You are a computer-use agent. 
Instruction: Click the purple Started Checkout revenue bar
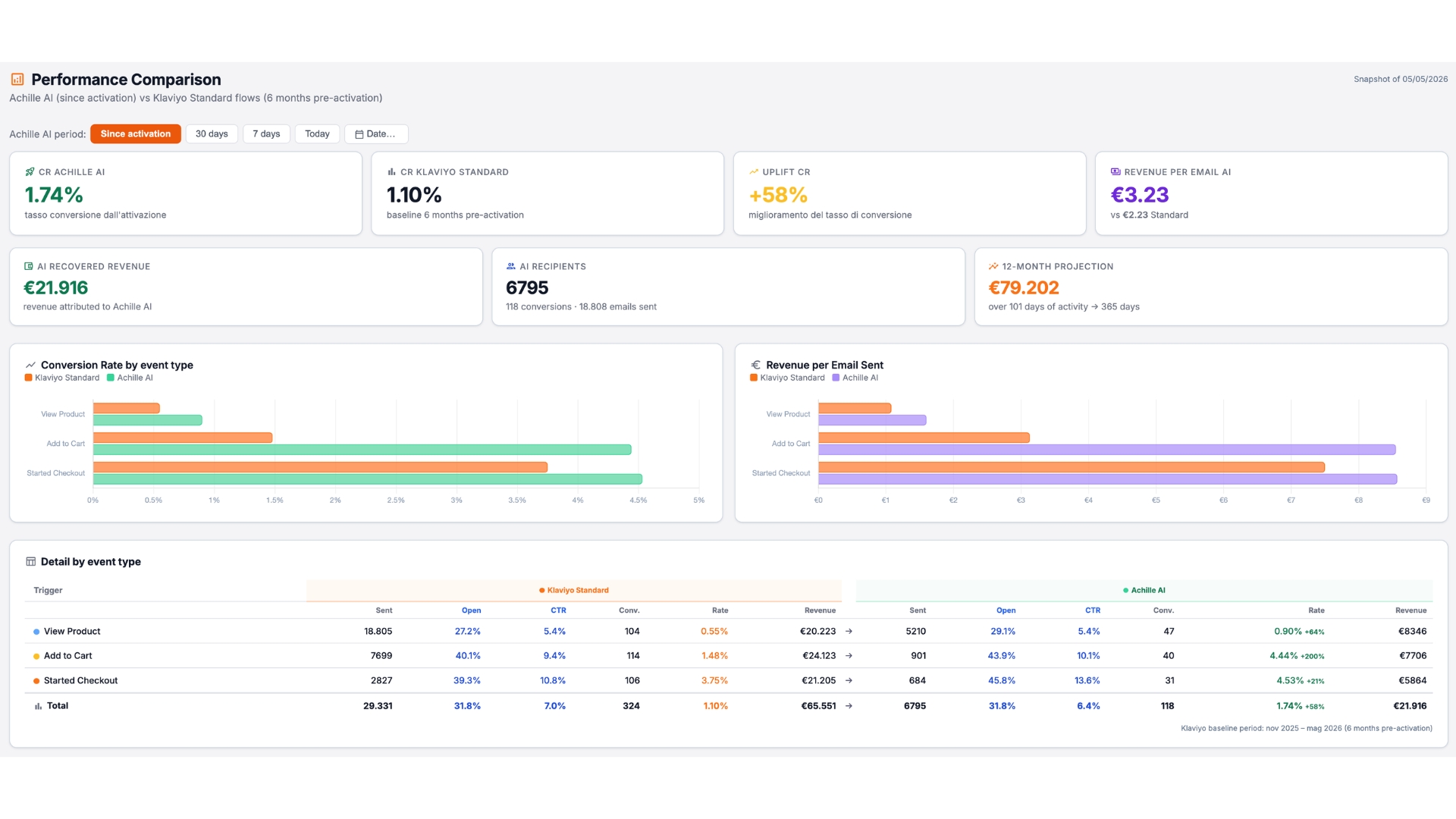(x=1108, y=479)
